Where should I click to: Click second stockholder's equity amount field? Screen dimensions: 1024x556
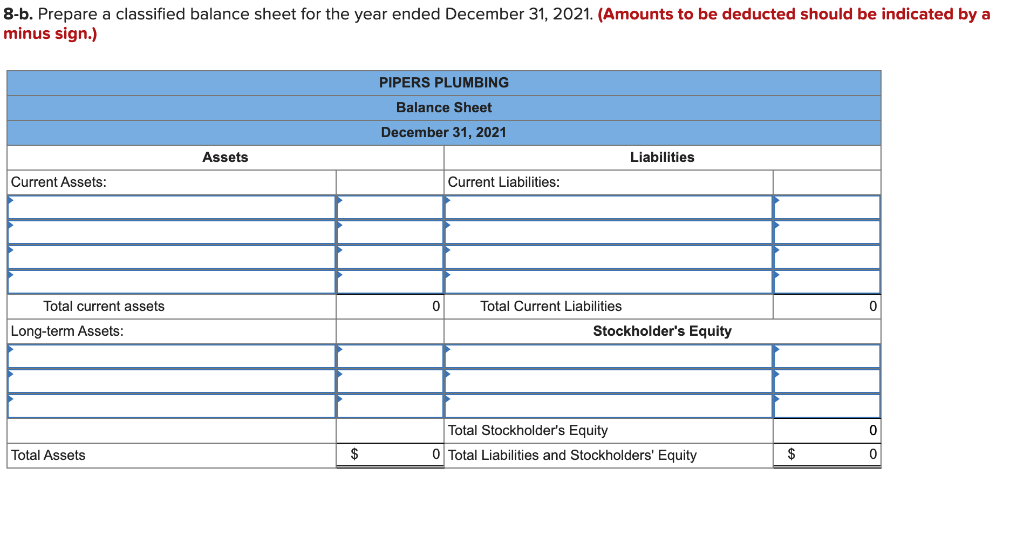[827, 381]
